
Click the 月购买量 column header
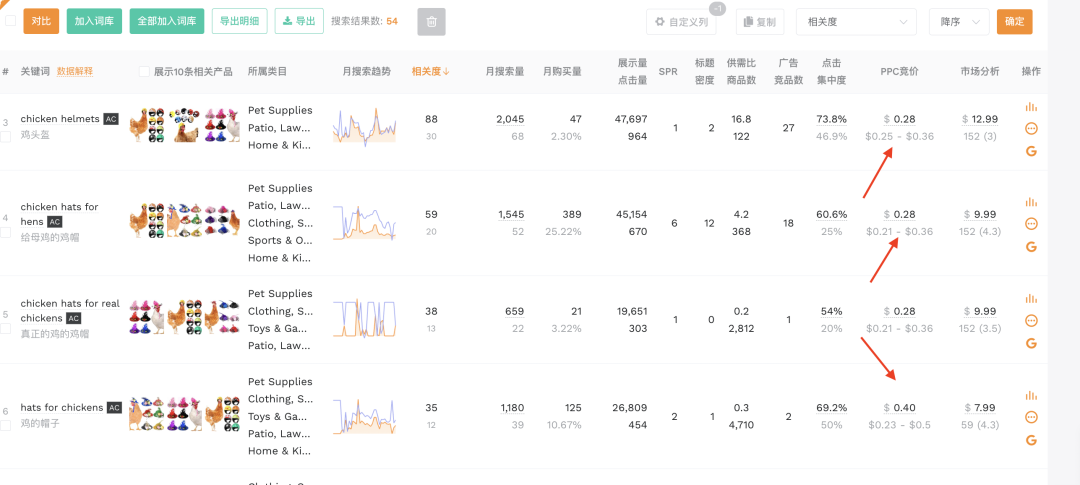[562, 72]
